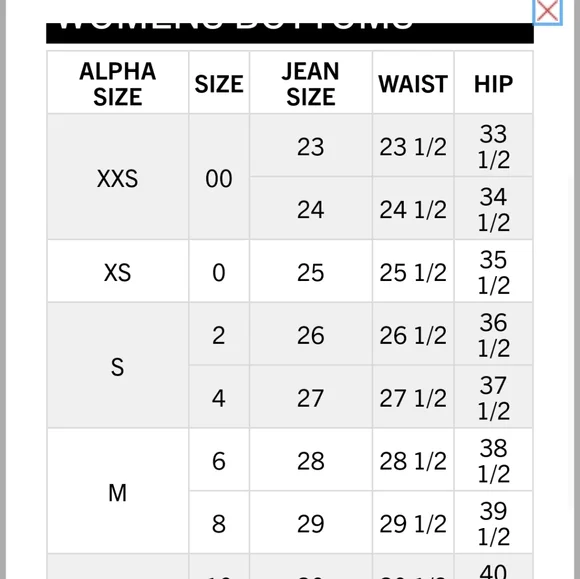Click the S alpha size cell

(118, 366)
